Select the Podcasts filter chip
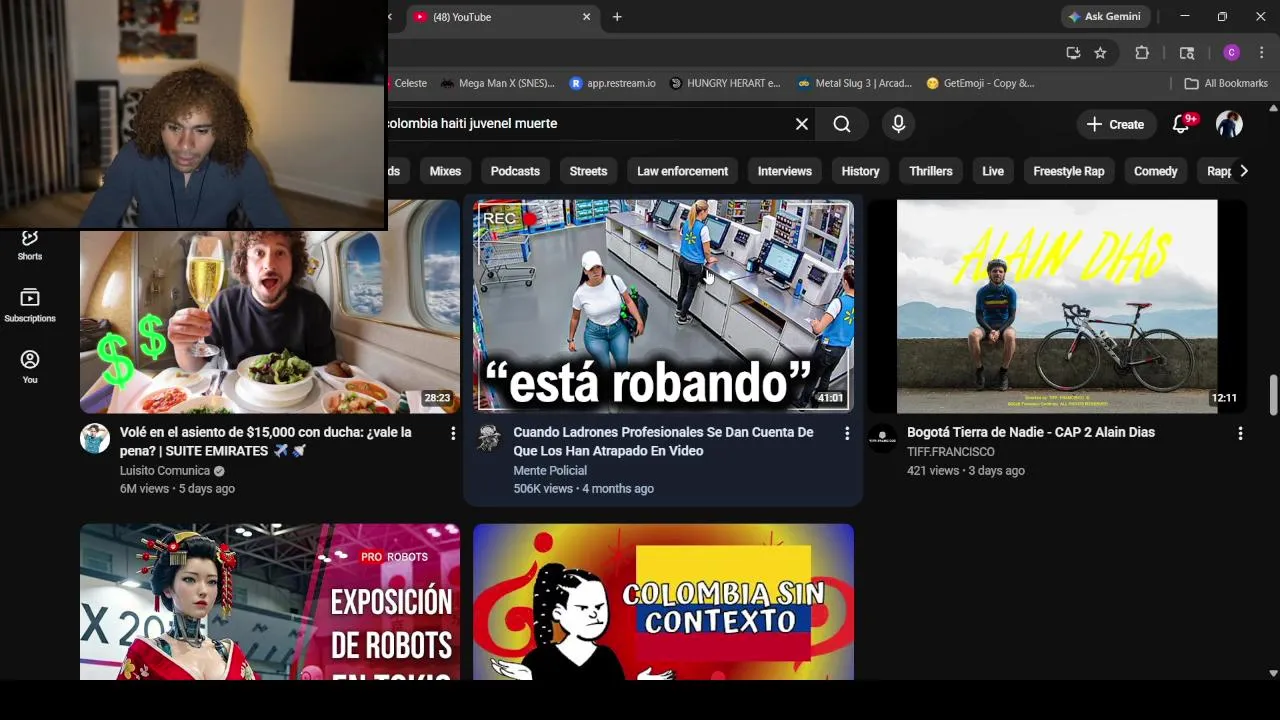Viewport: 1280px width, 720px height. [515, 171]
